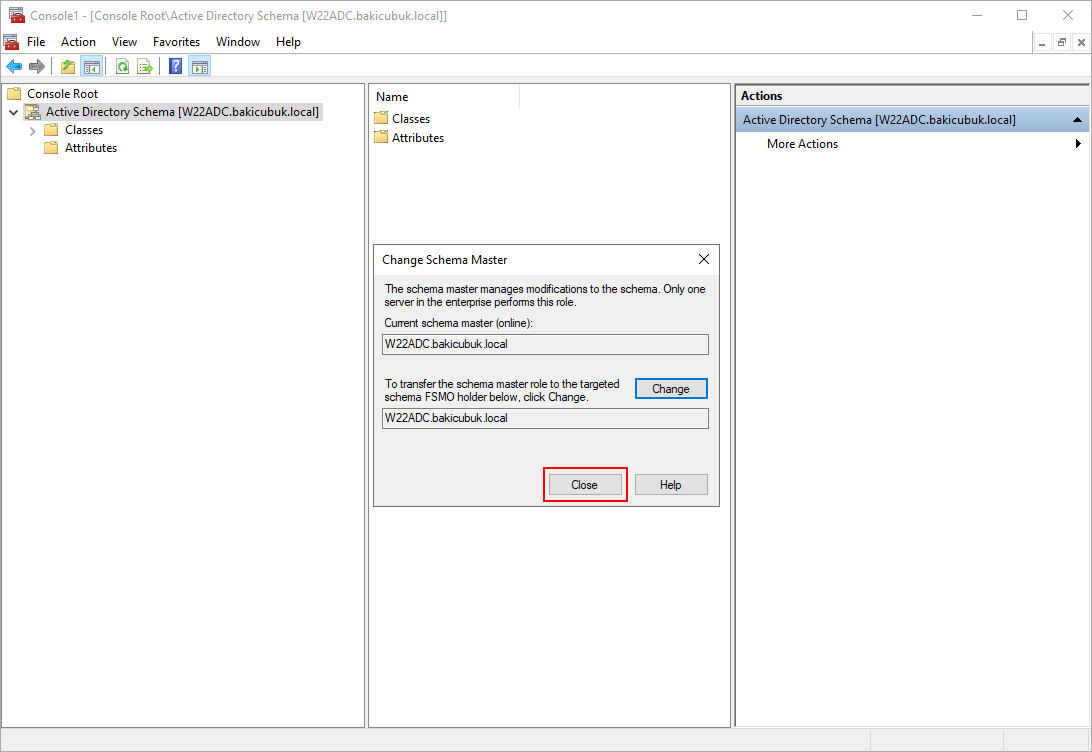Maximize the Console1 main window

coord(1022,15)
